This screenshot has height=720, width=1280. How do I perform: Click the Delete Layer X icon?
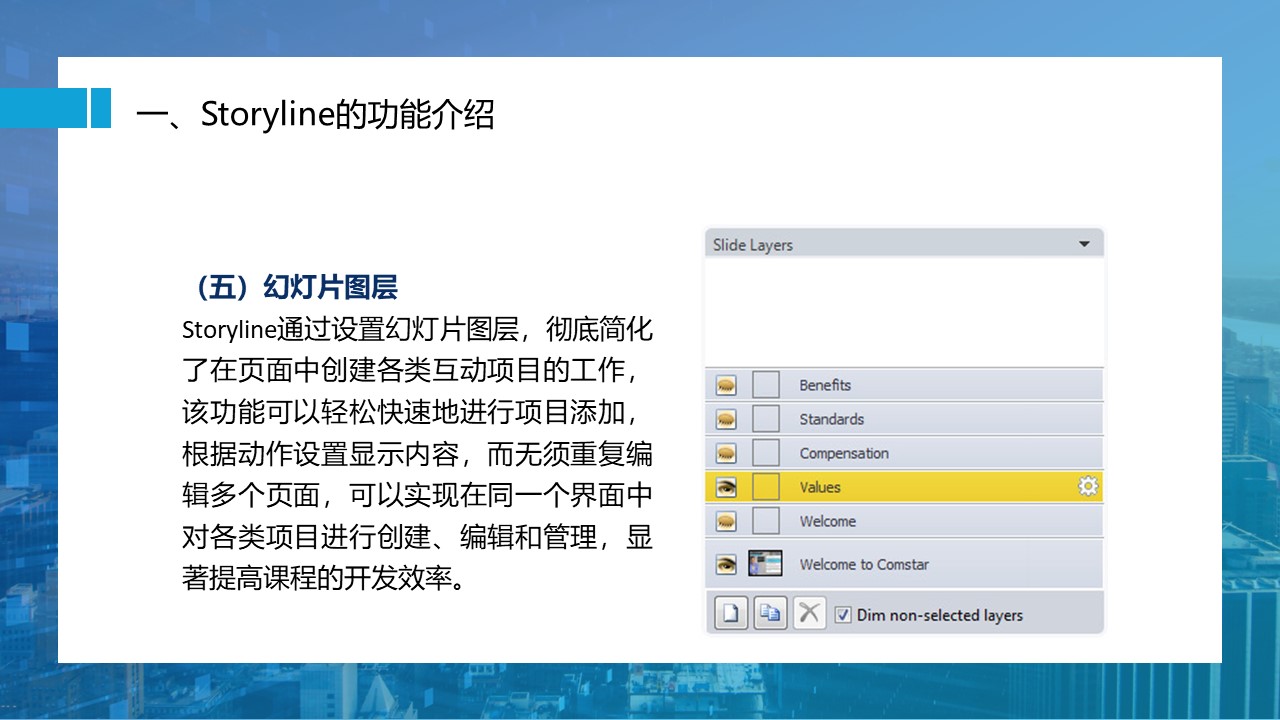(x=809, y=614)
